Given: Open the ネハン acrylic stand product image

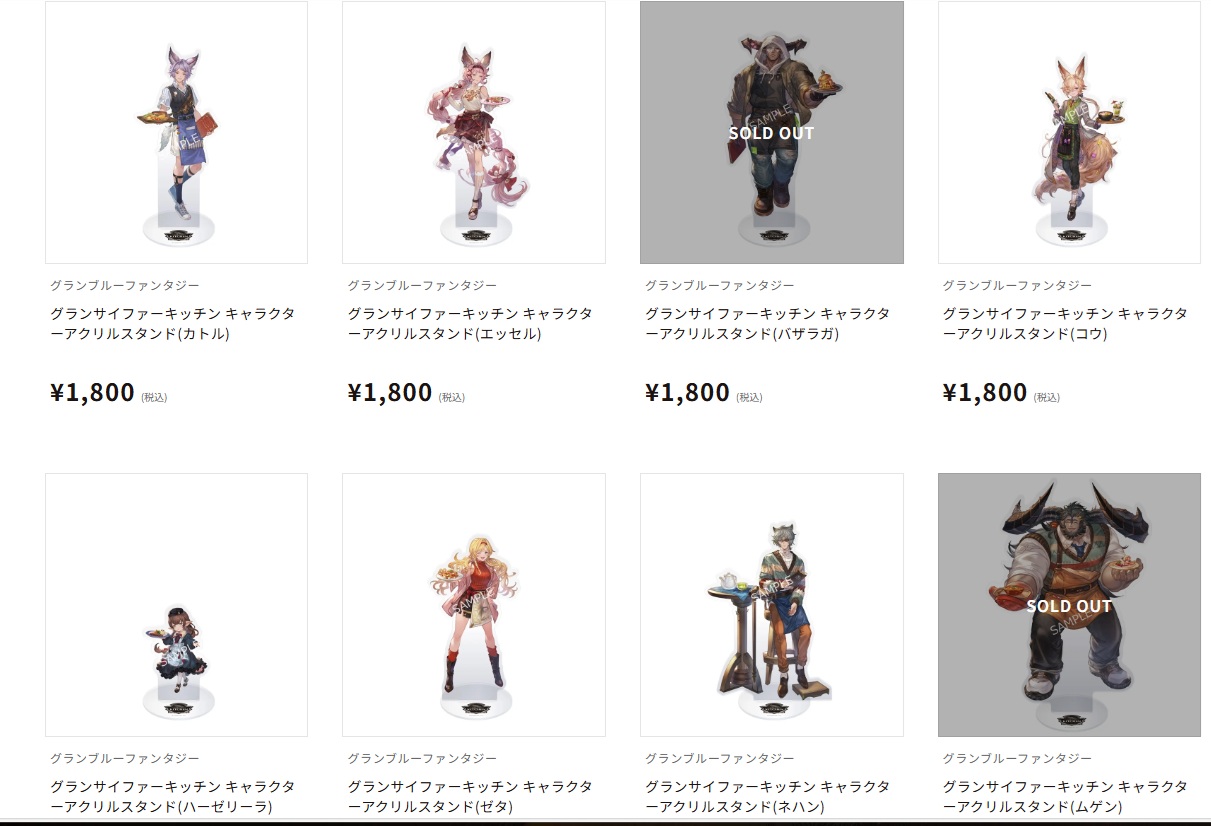Looking at the screenshot, I should pyautogui.click(x=772, y=605).
